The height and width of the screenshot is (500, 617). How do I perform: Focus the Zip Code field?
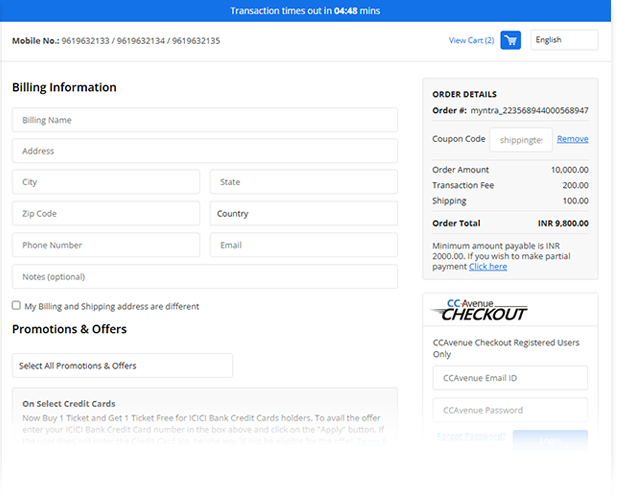click(x=105, y=214)
